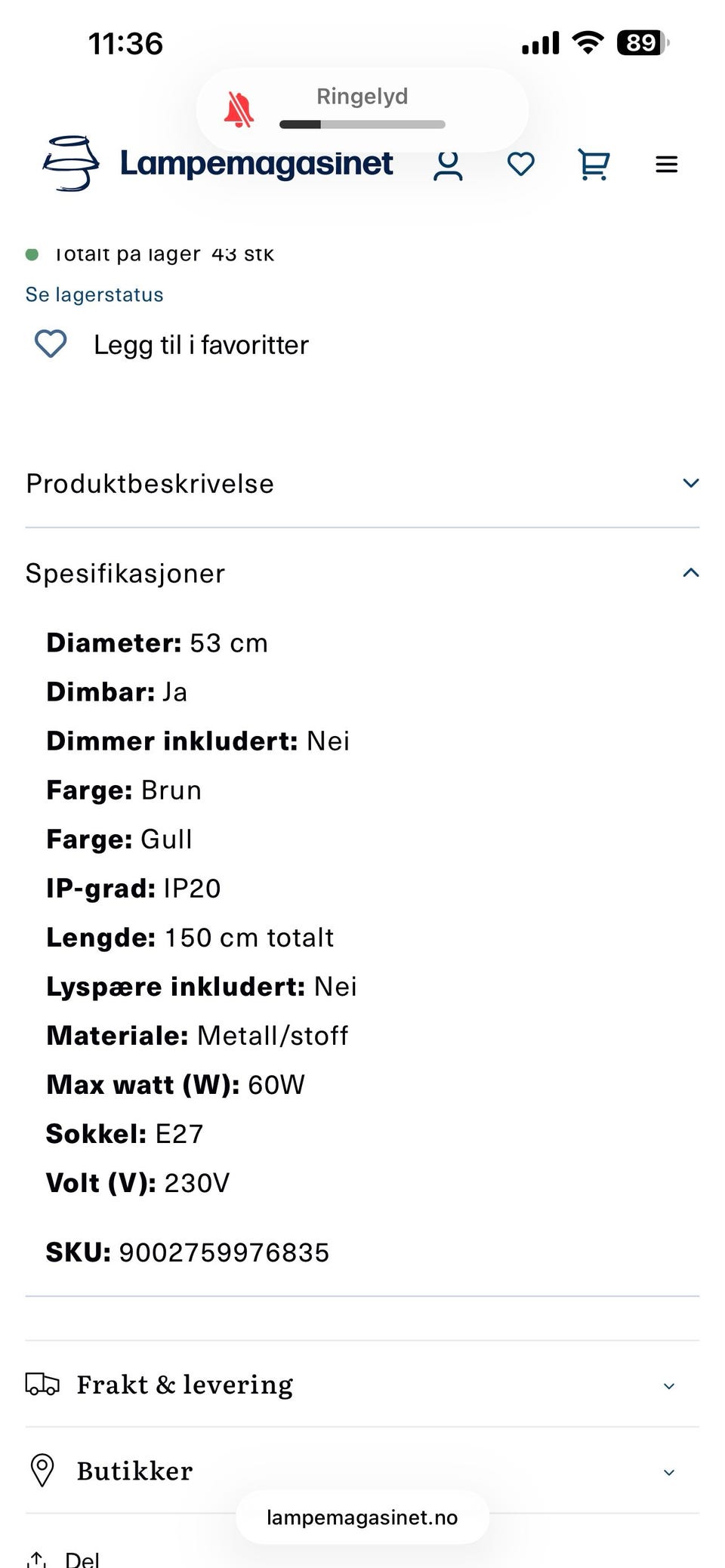Screen dimensions: 725x1568
Task: Adjust the Ringelyd volume slider
Action: click(362, 125)
